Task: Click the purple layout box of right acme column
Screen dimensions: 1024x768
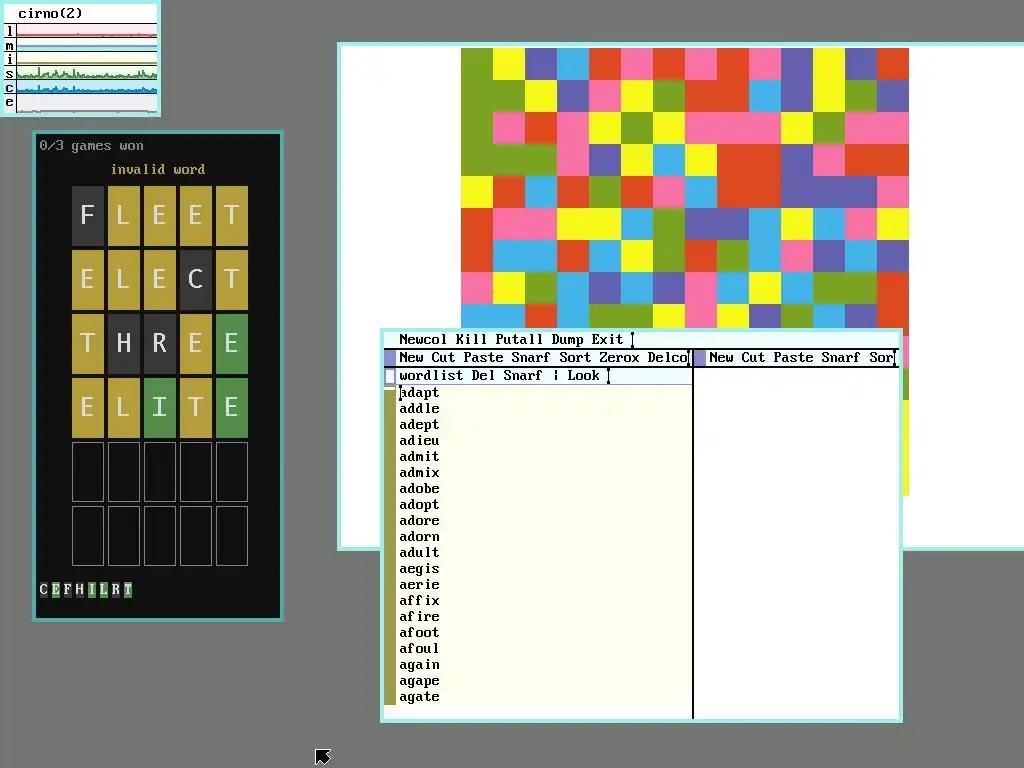Action: 699,357
